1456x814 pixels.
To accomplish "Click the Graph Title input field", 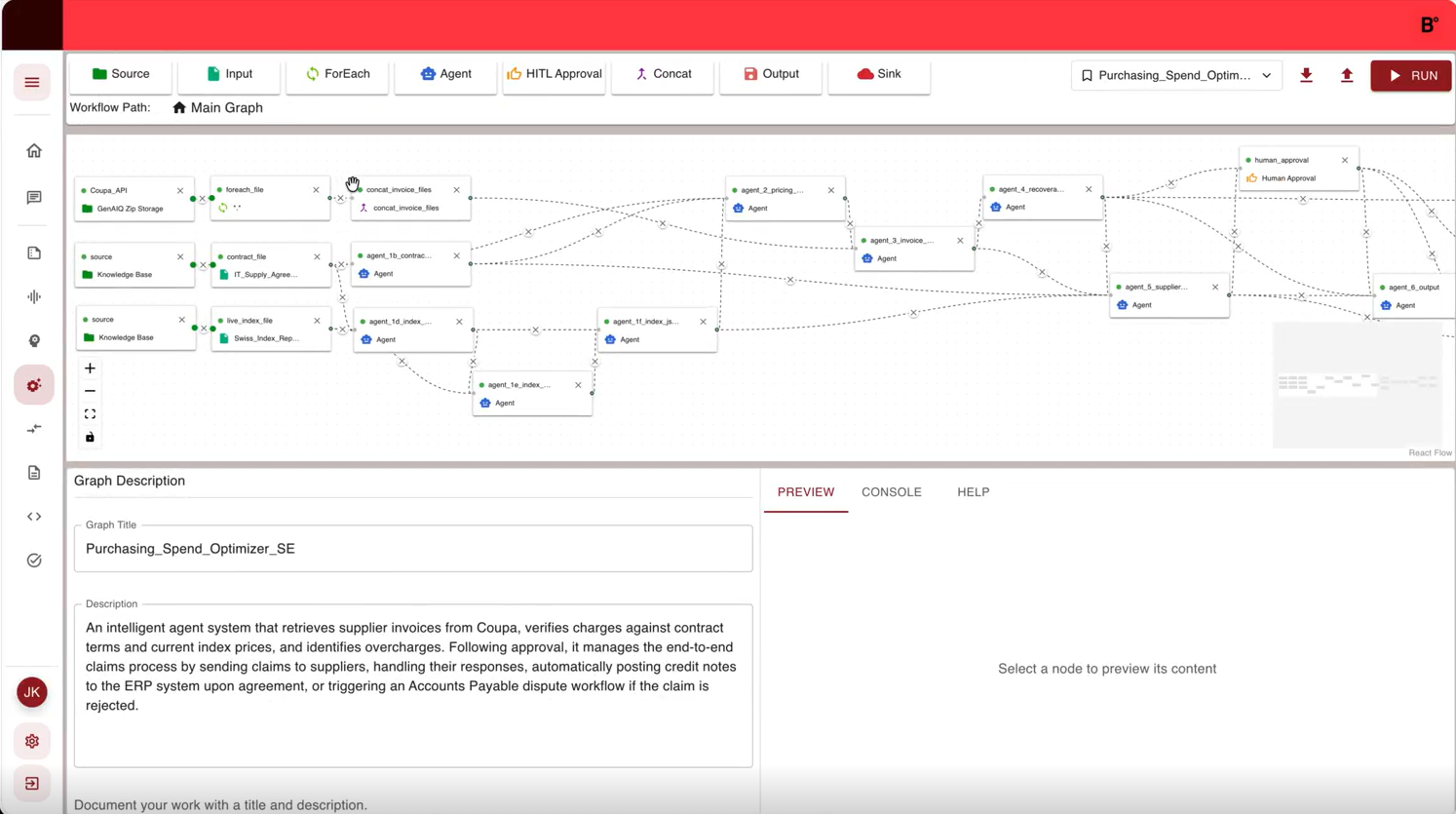I will [x=413, y=549].
